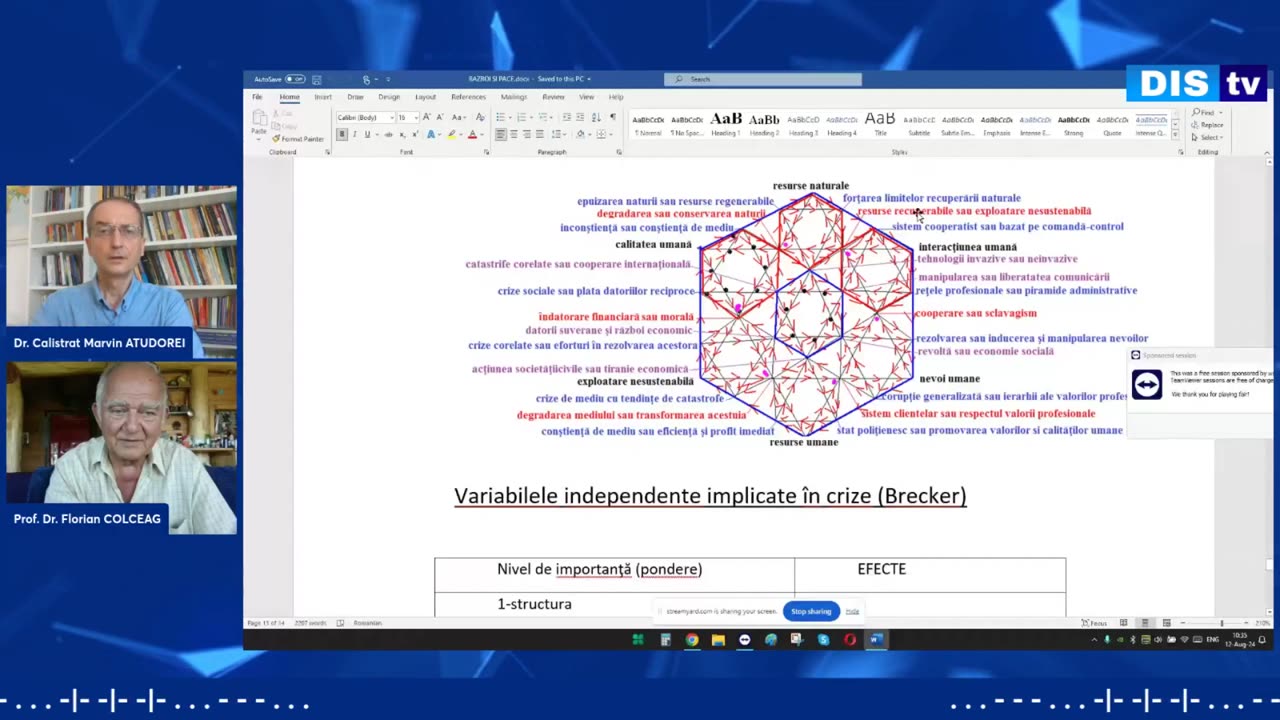Switch to Focus mode in status bar
Viewport: 1280px width, 720px height.
point(1094,623)
